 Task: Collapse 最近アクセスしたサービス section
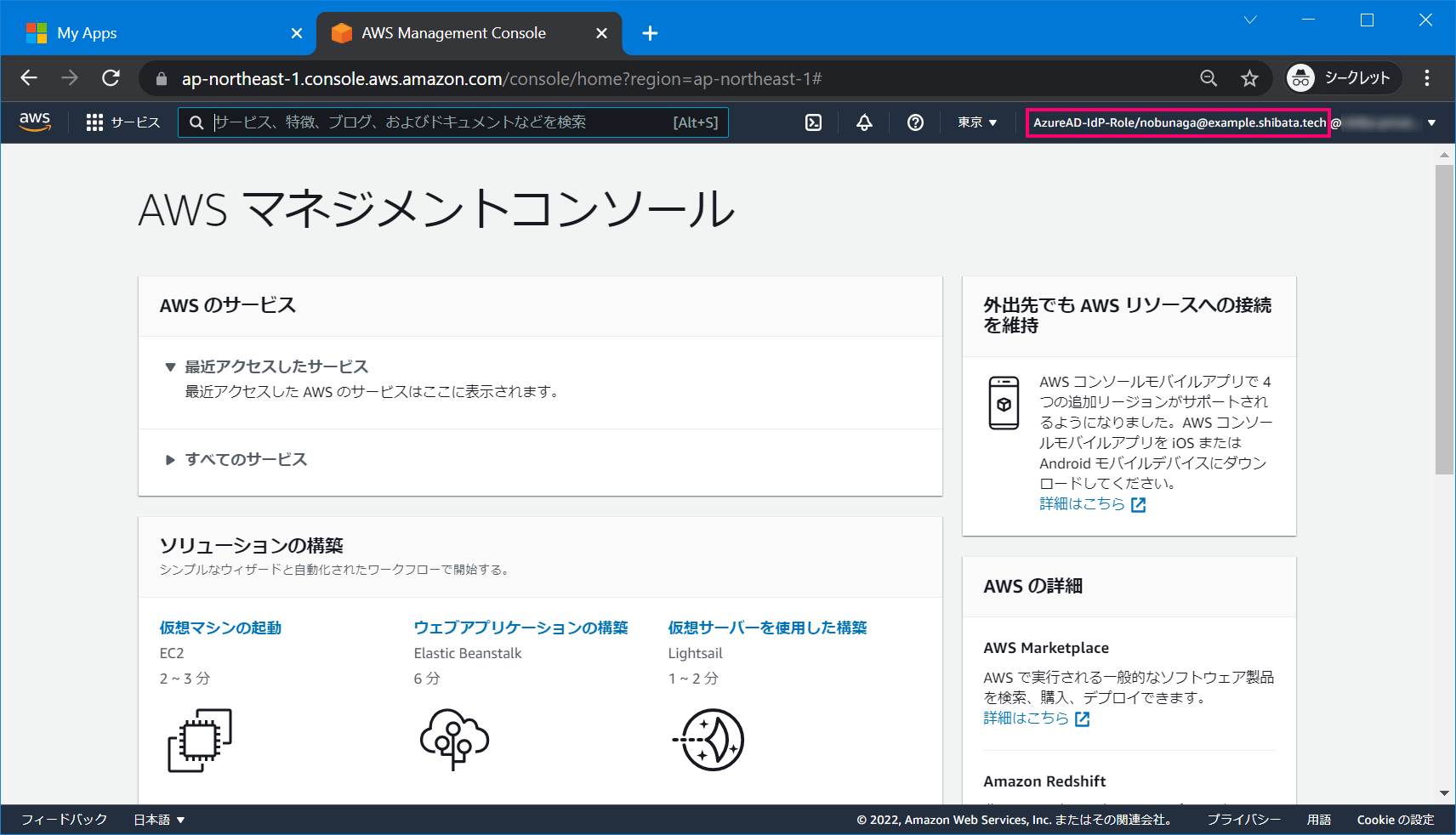(x=170, y=367)
